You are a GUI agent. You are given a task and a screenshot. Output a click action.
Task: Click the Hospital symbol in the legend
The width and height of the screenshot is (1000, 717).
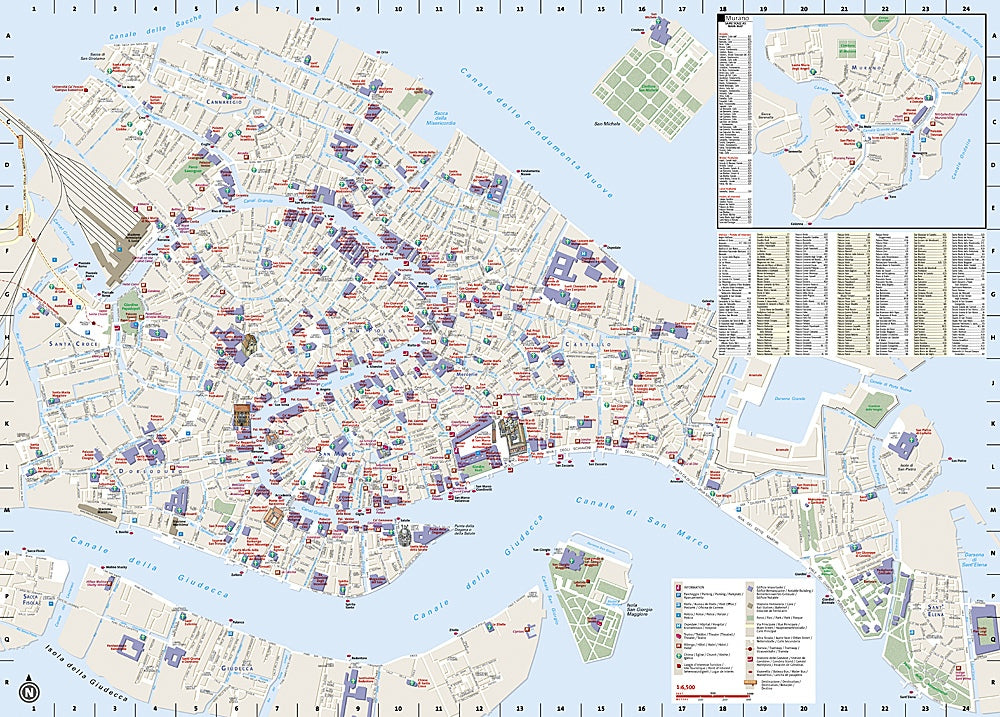pyautogui.click(x=680, y=625)
